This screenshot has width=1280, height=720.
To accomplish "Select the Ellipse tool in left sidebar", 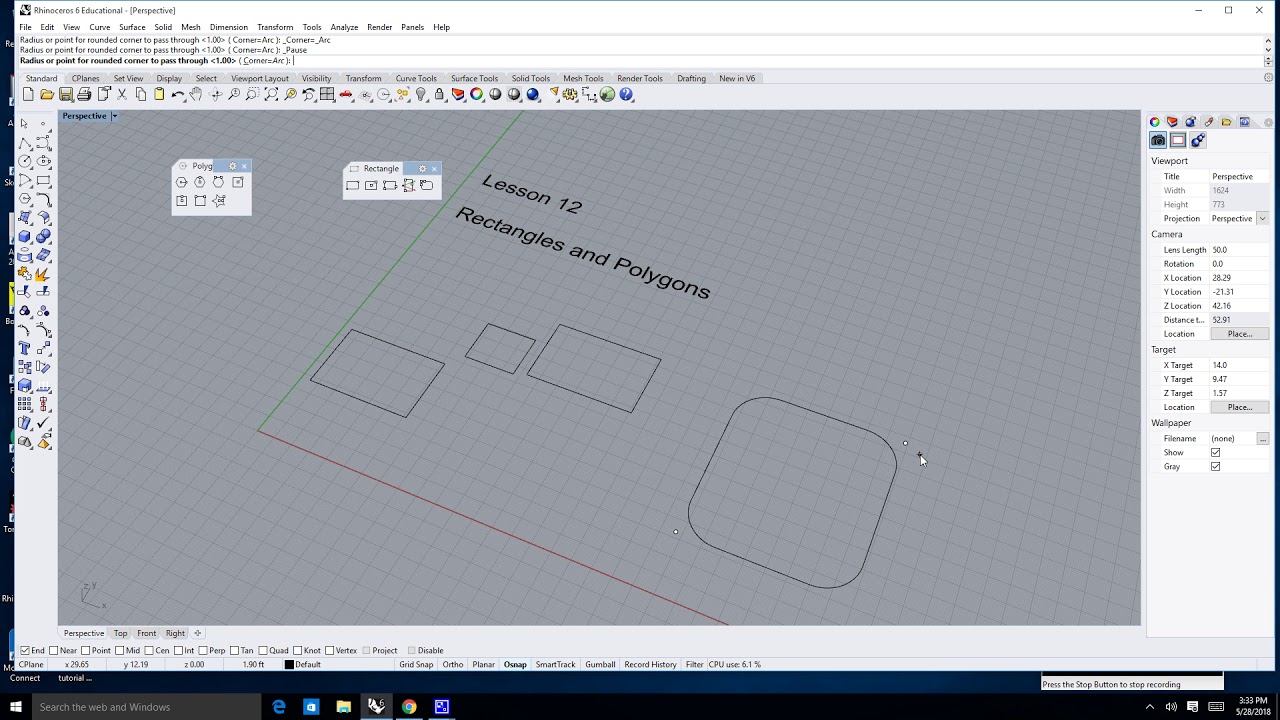I will click(44, 161).
